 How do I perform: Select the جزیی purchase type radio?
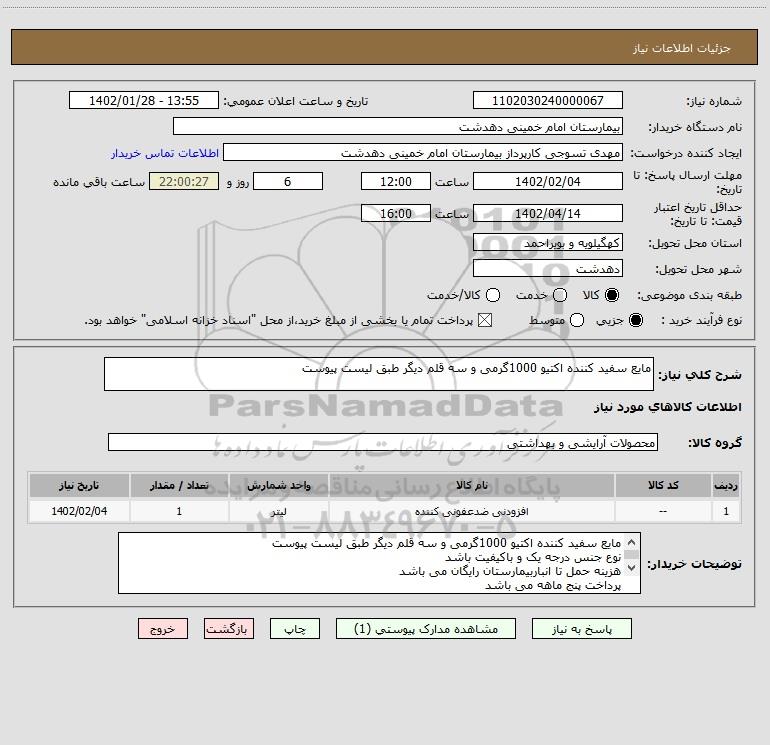click(x=636, y=321)
